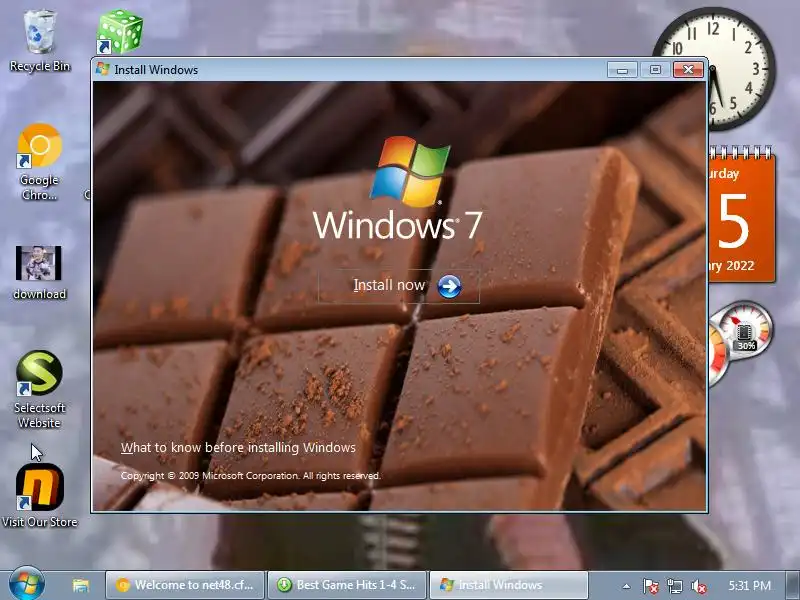Image resolution: width=800 pixels, height=600 pixels.
Task: Switch to Welcome to net48.cf taskbar item
Action: [x=185, y=585]
